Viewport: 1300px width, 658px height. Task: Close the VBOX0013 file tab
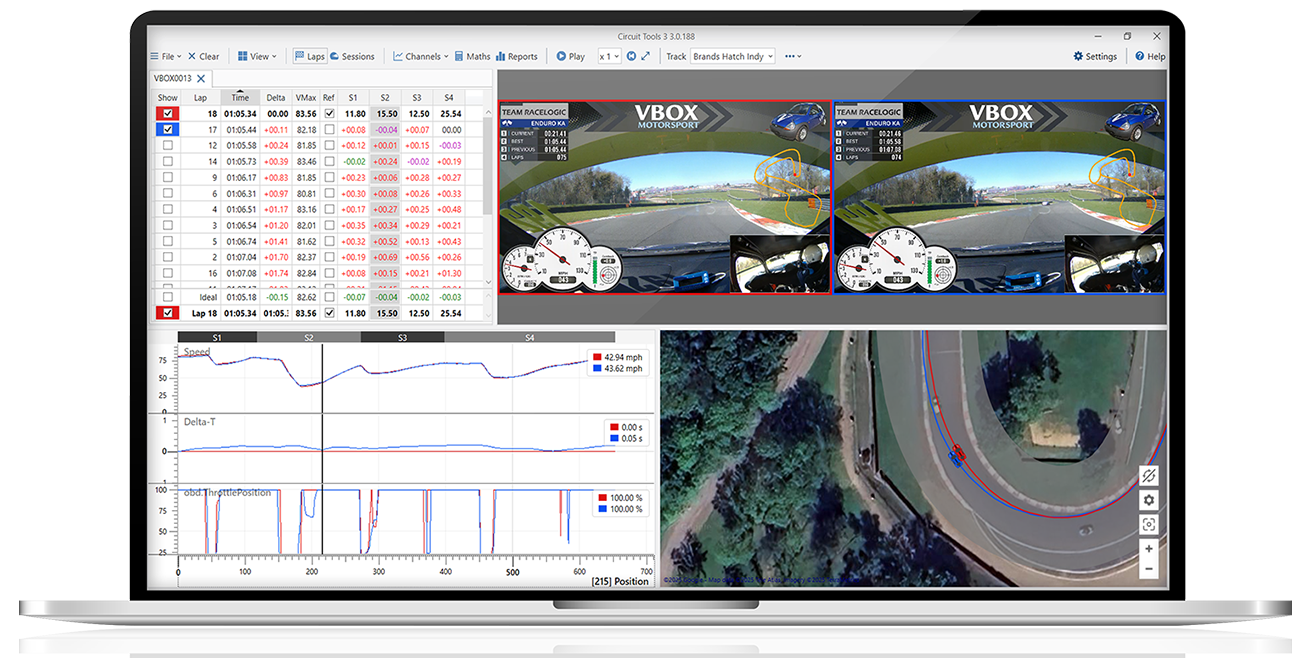[201, 79]
